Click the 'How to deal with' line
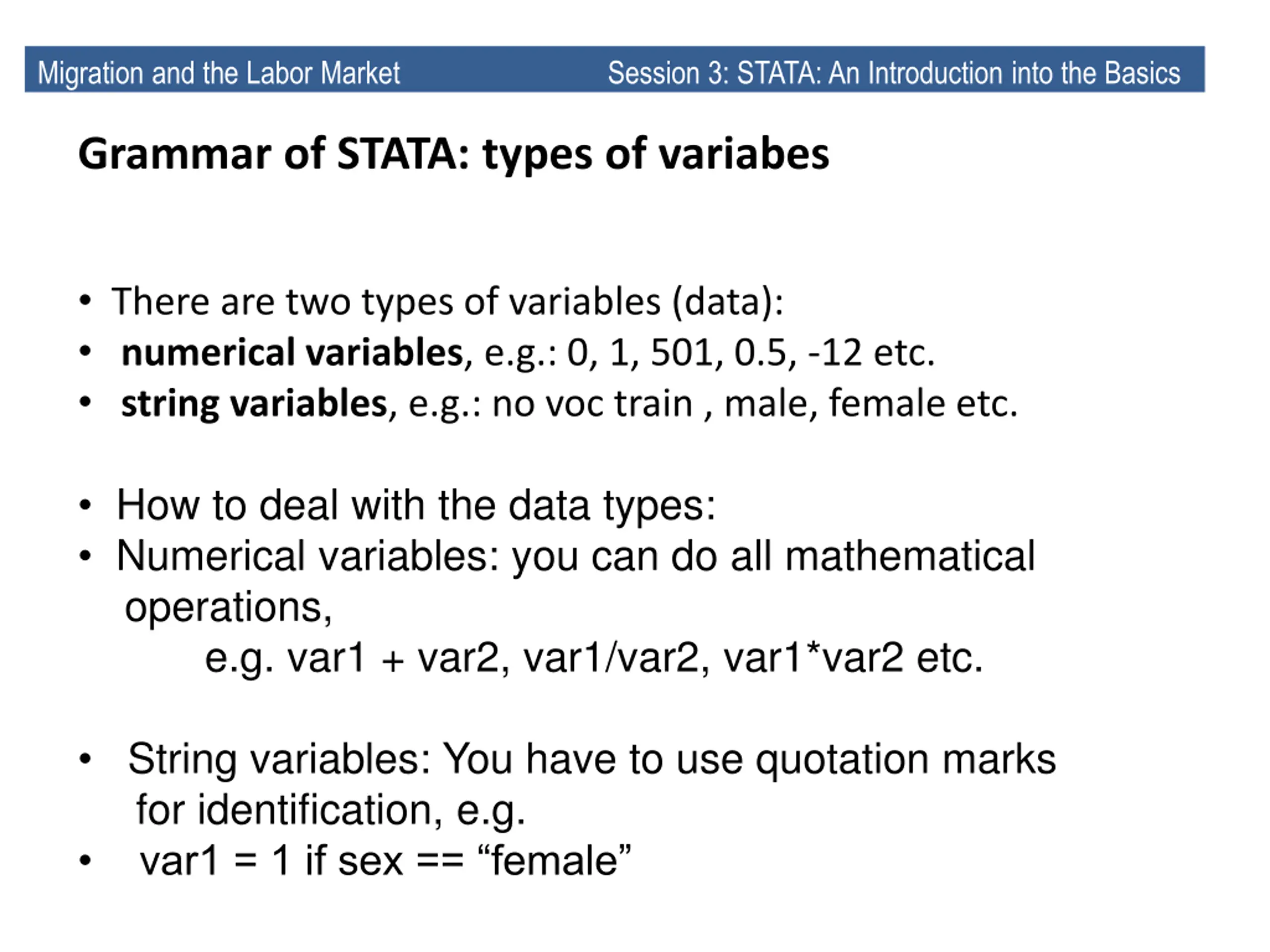1270x952 pixels. click(416, 506)
